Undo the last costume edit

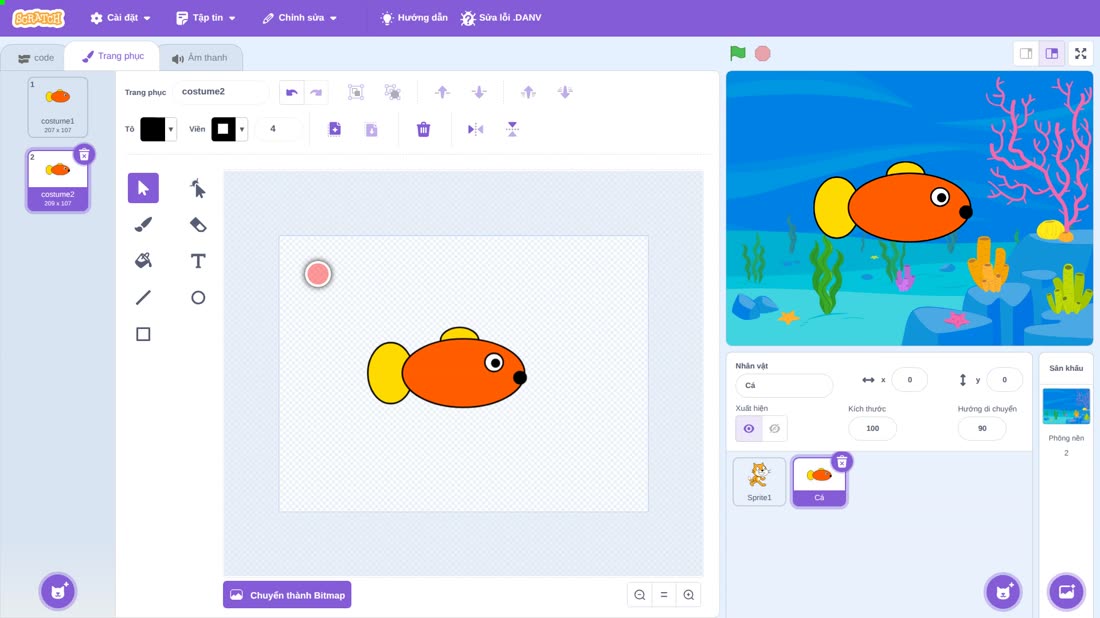click(292, 92)
